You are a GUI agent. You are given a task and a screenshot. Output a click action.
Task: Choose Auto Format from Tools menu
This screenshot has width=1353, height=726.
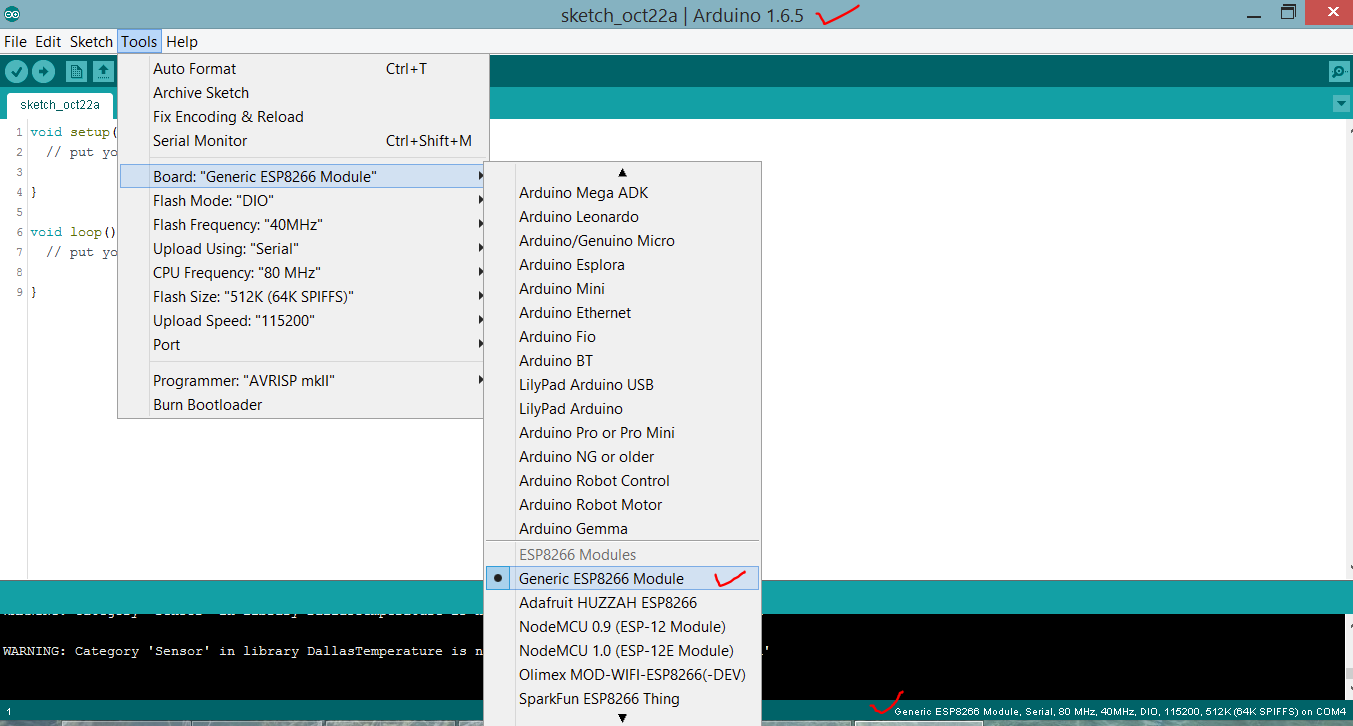[303, 69]
